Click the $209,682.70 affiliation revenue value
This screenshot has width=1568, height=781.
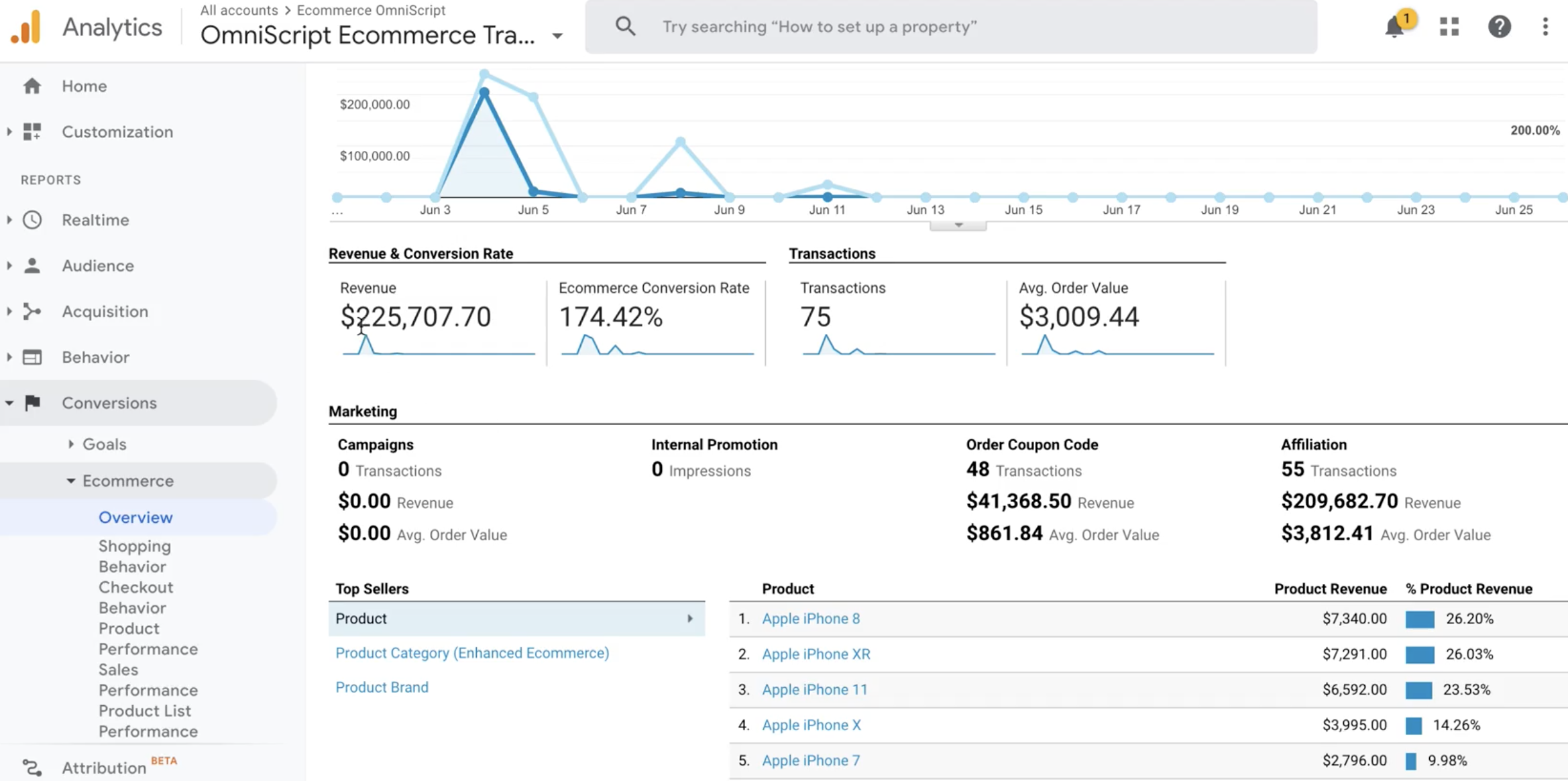click(1339, 501)
